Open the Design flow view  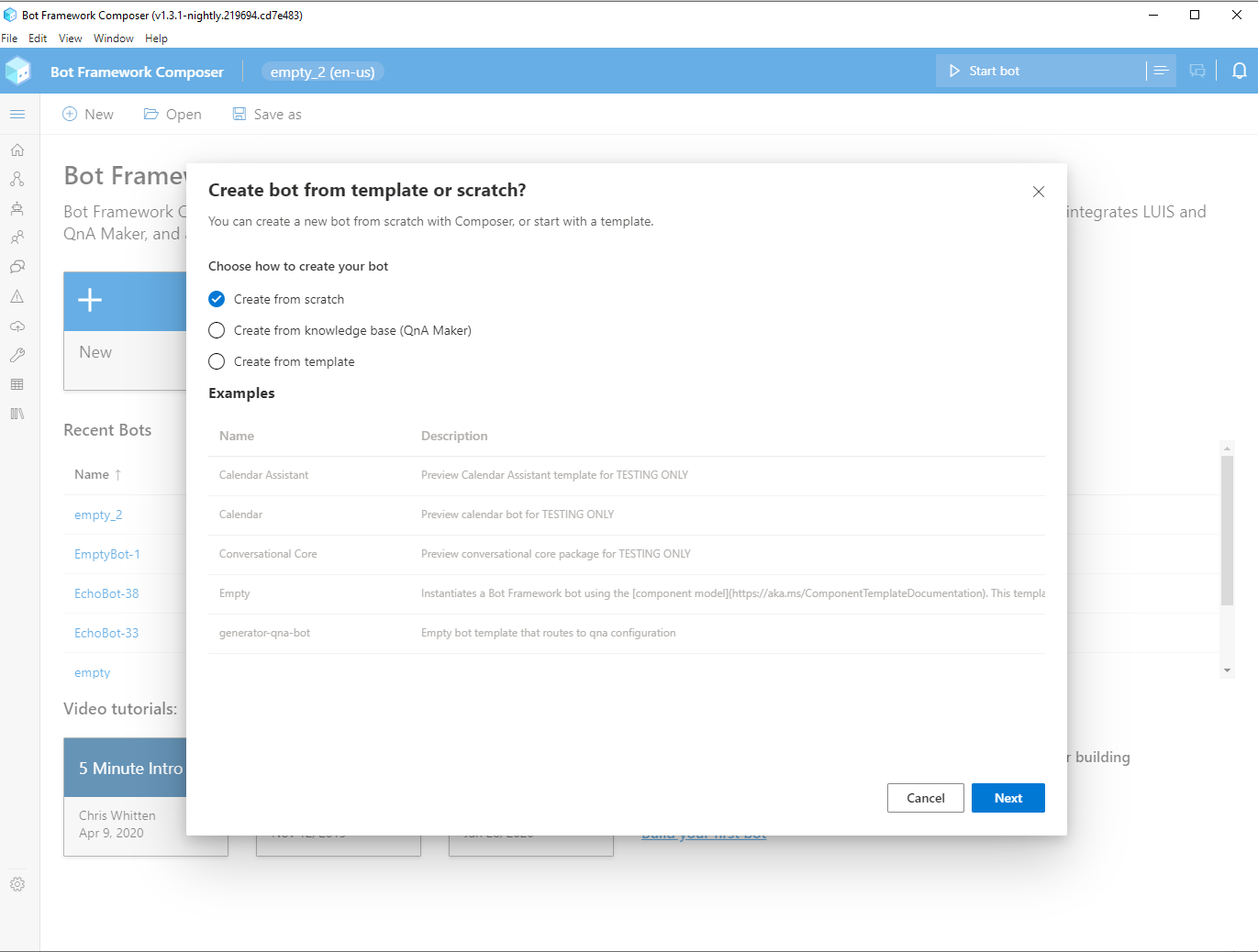click(x=17, y=179)
